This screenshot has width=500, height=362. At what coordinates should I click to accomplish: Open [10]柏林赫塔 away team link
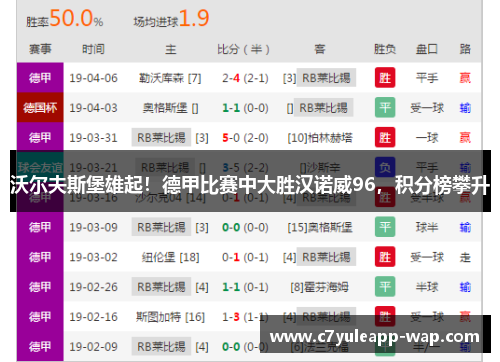pyautogui.click(x=320, y=138)
